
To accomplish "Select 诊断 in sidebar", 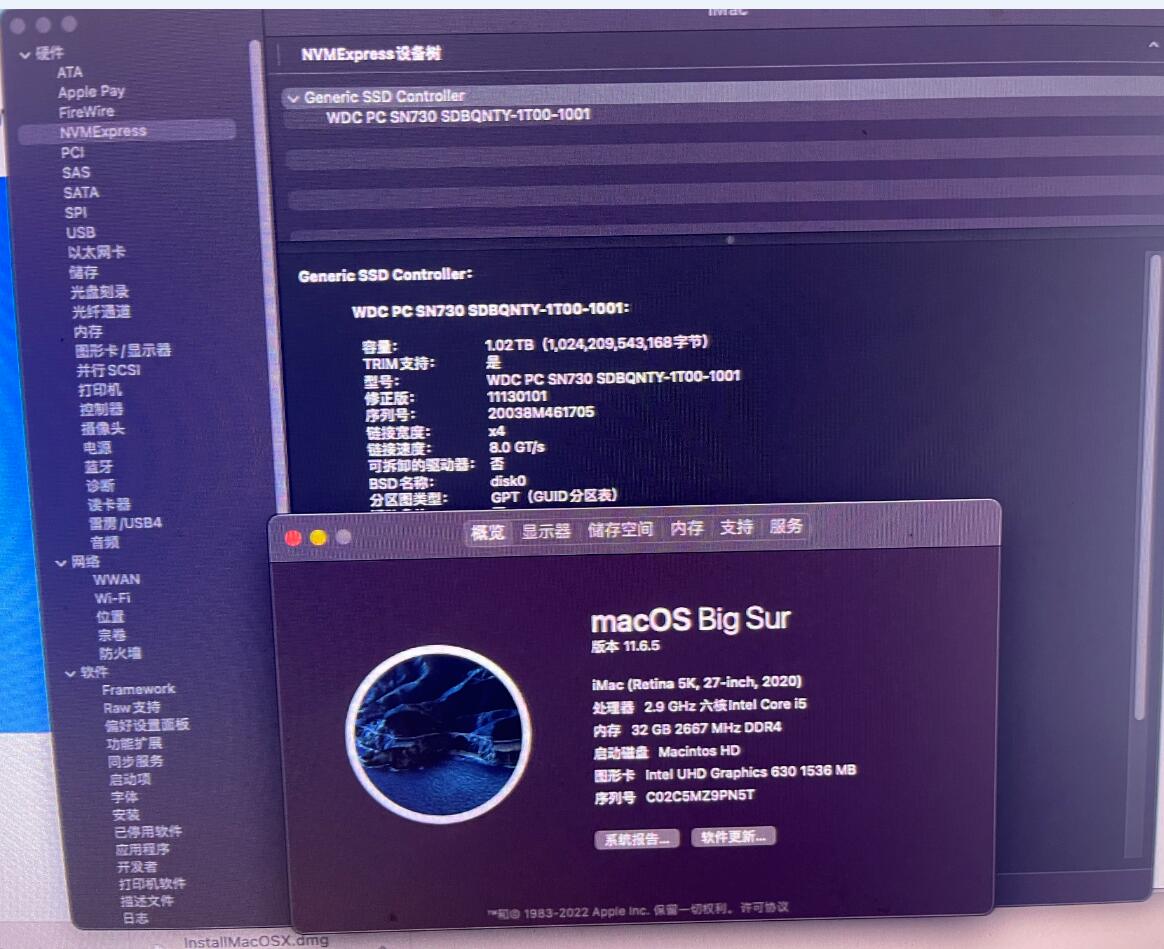I will [x=100, y=486].
